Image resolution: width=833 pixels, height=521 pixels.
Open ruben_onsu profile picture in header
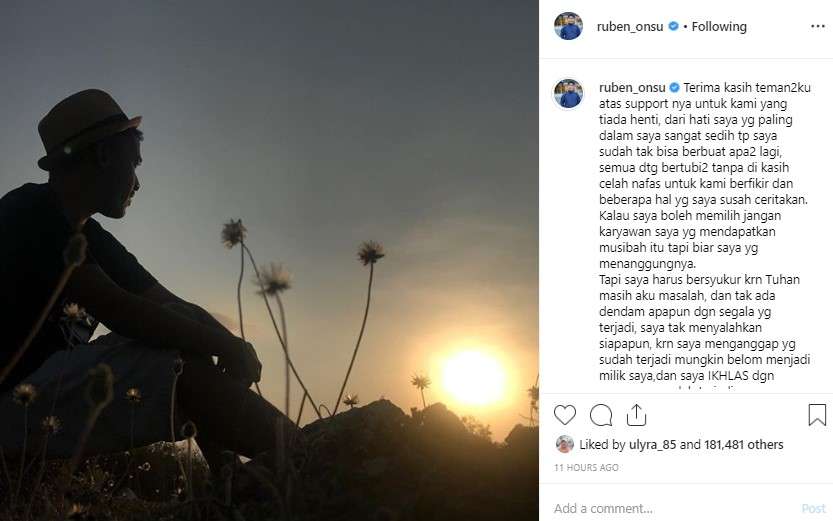click(x=568, y=26)
